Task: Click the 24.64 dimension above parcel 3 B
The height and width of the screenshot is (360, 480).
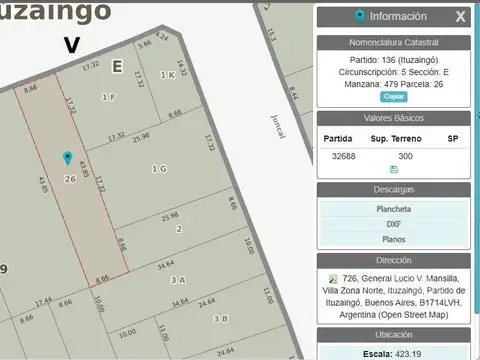Action: coord(207,303)
